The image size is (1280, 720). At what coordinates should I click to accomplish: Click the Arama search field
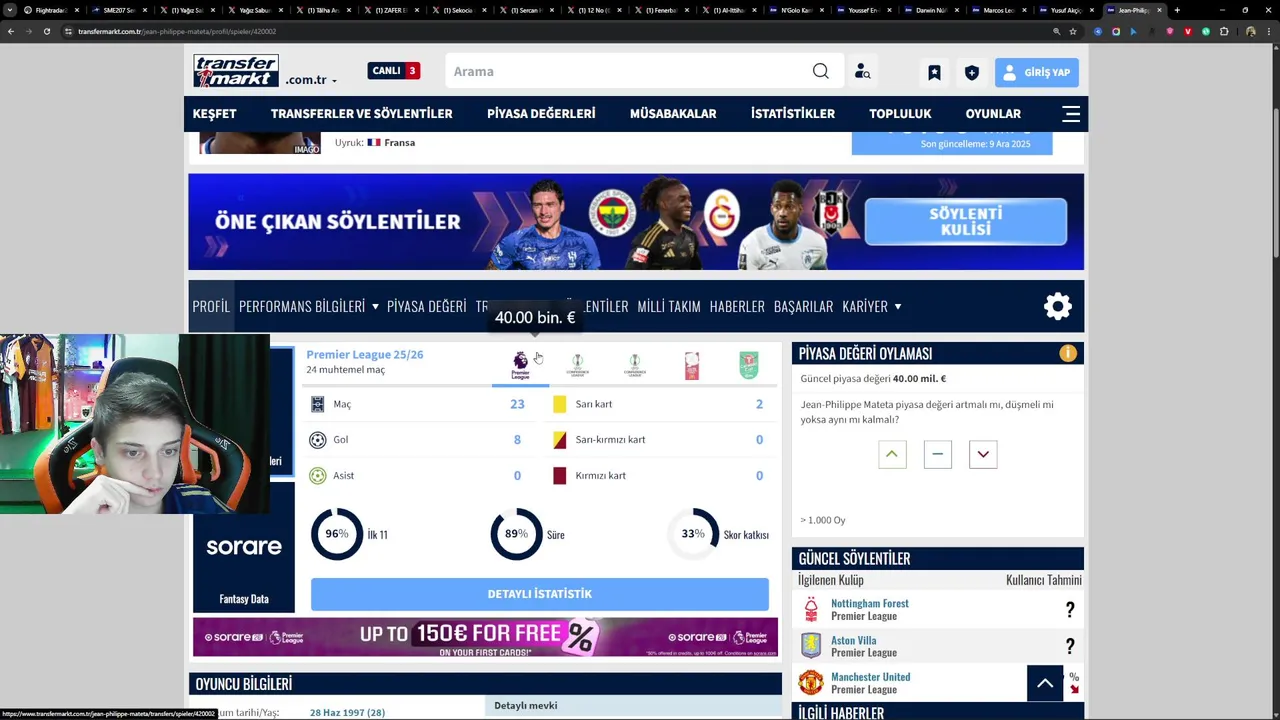pos(630,71)
